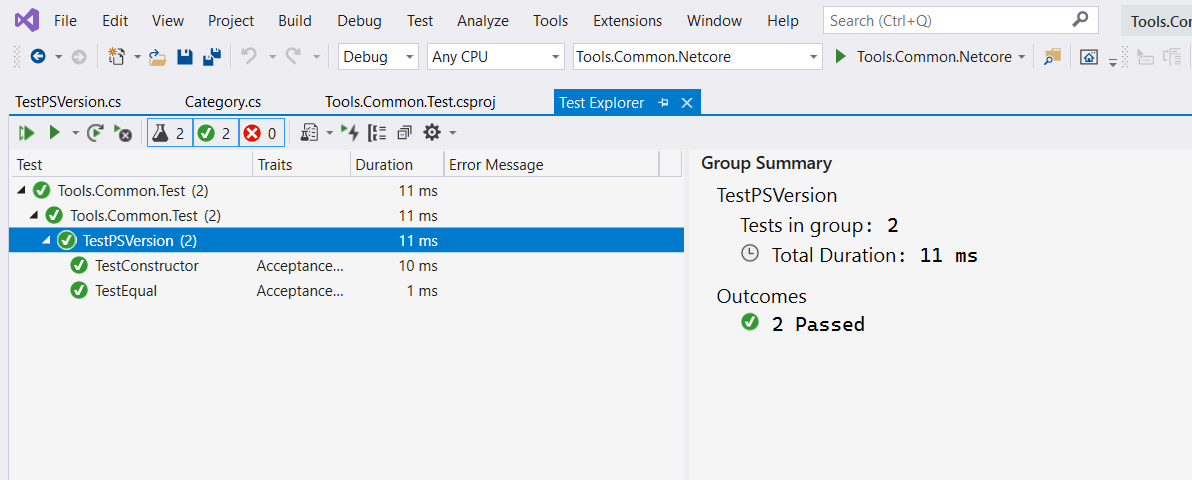Click the Playlist icon in Test Explorer

click(x=309, y=133)
